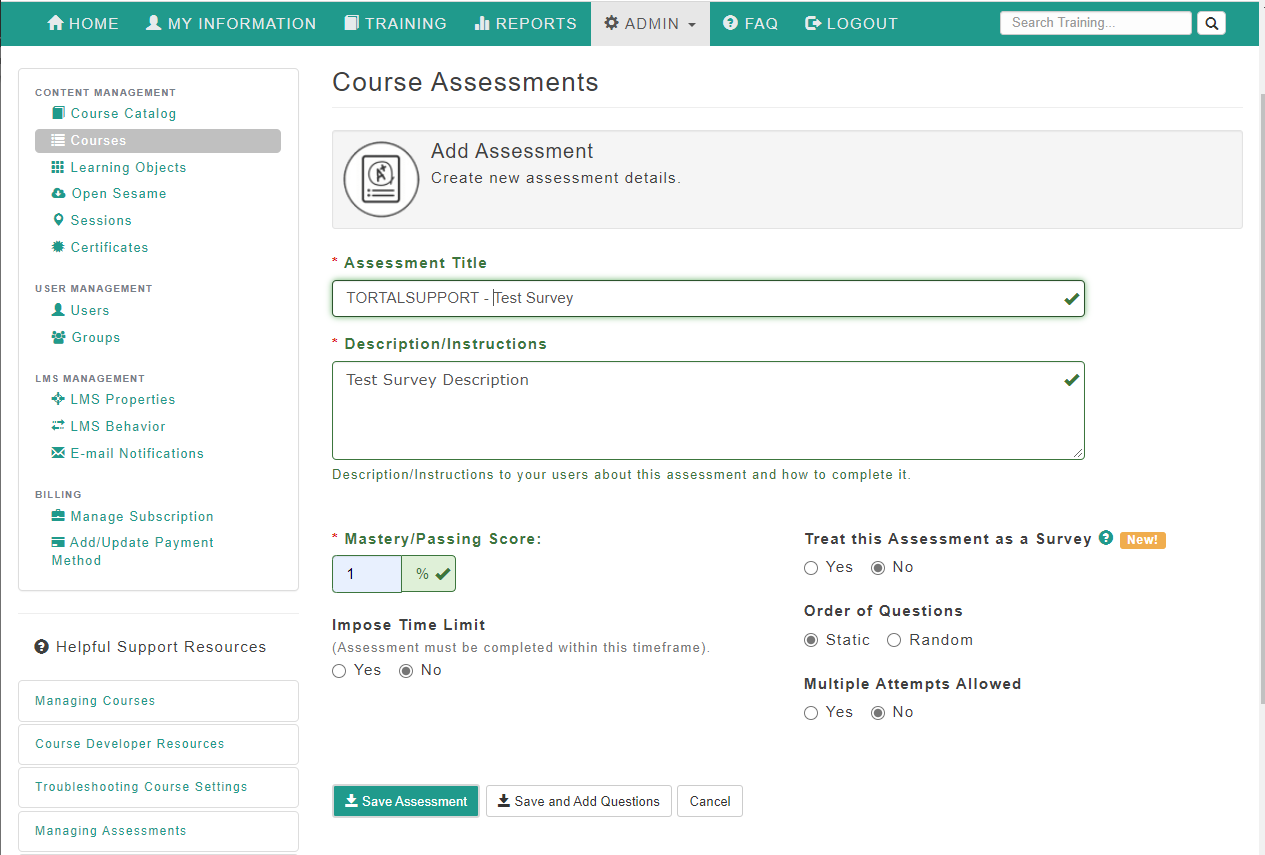Open the Admin dropdown caret

click(x=692, y=25)
